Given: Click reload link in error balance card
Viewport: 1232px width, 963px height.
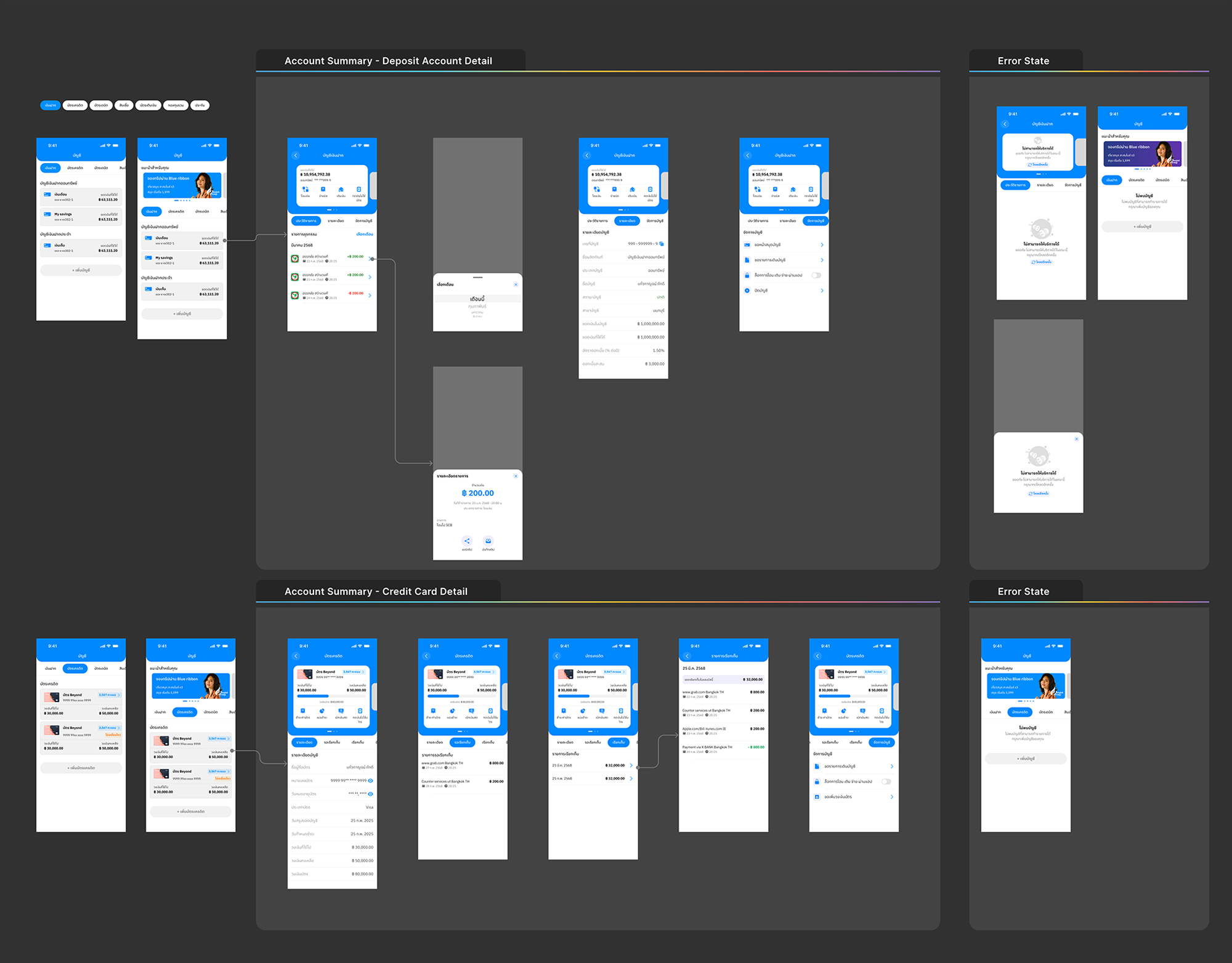Looking at the screenshot, I should coord(1038,164).
